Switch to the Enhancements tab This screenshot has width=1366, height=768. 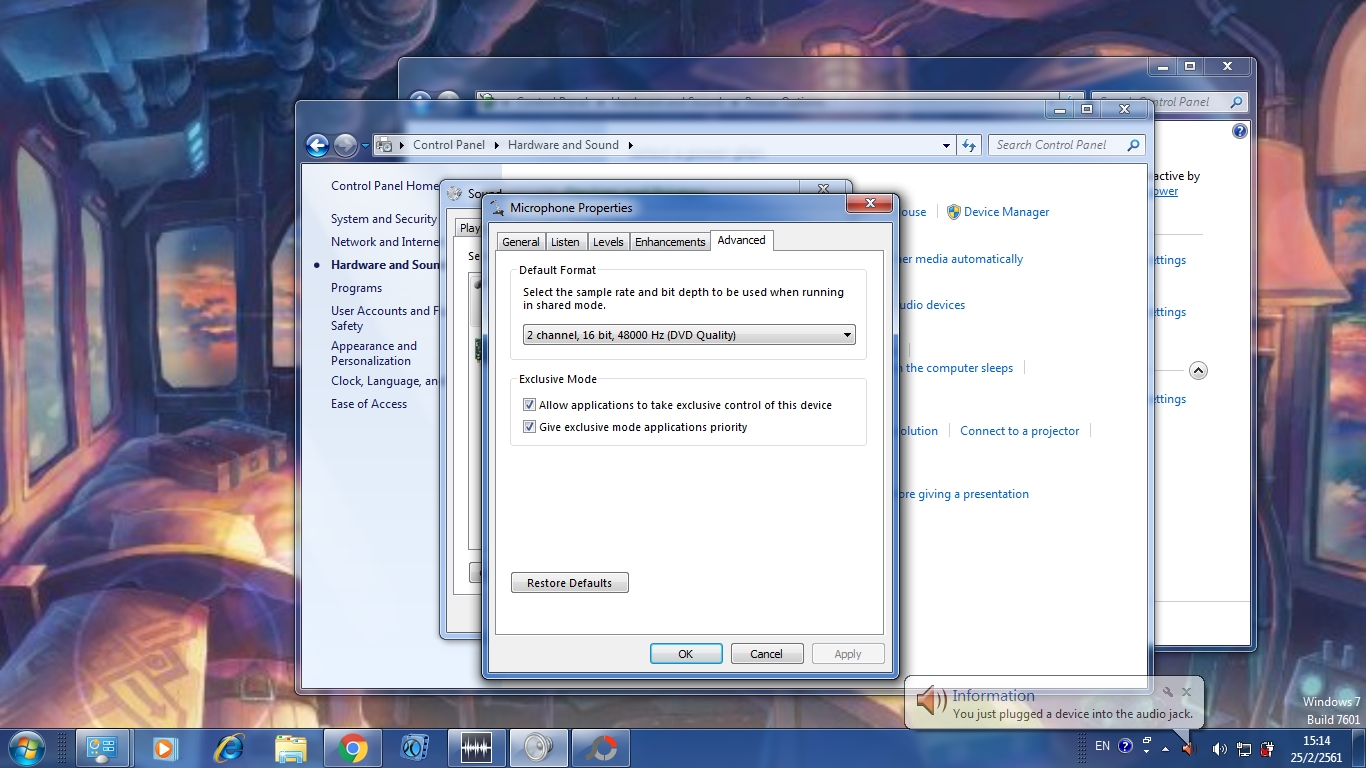670,242
